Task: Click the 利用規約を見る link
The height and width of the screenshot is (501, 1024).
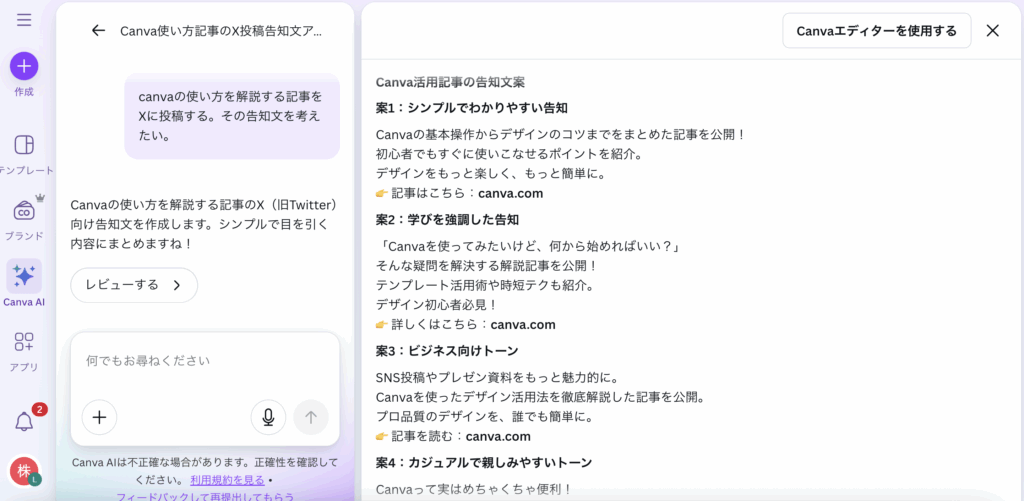Action: point(227,479)
